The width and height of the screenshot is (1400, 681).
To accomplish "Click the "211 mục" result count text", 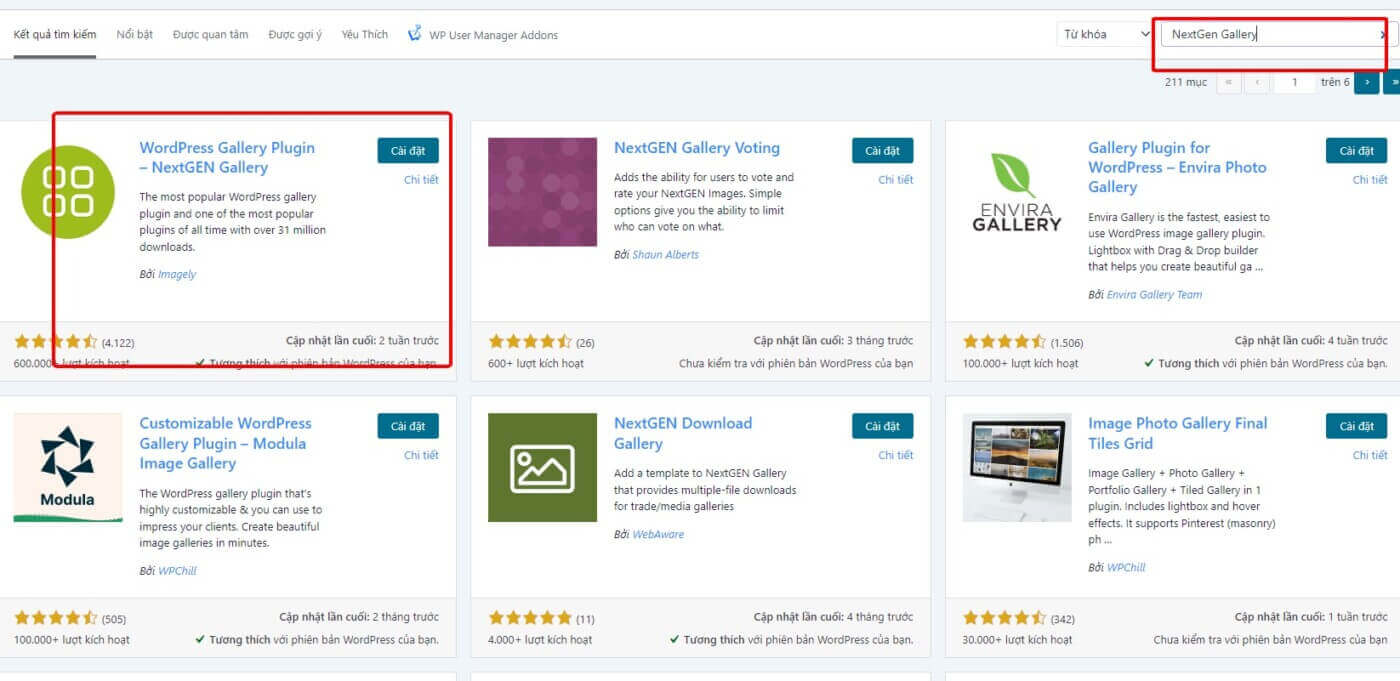I will (x=1186, y=82).
